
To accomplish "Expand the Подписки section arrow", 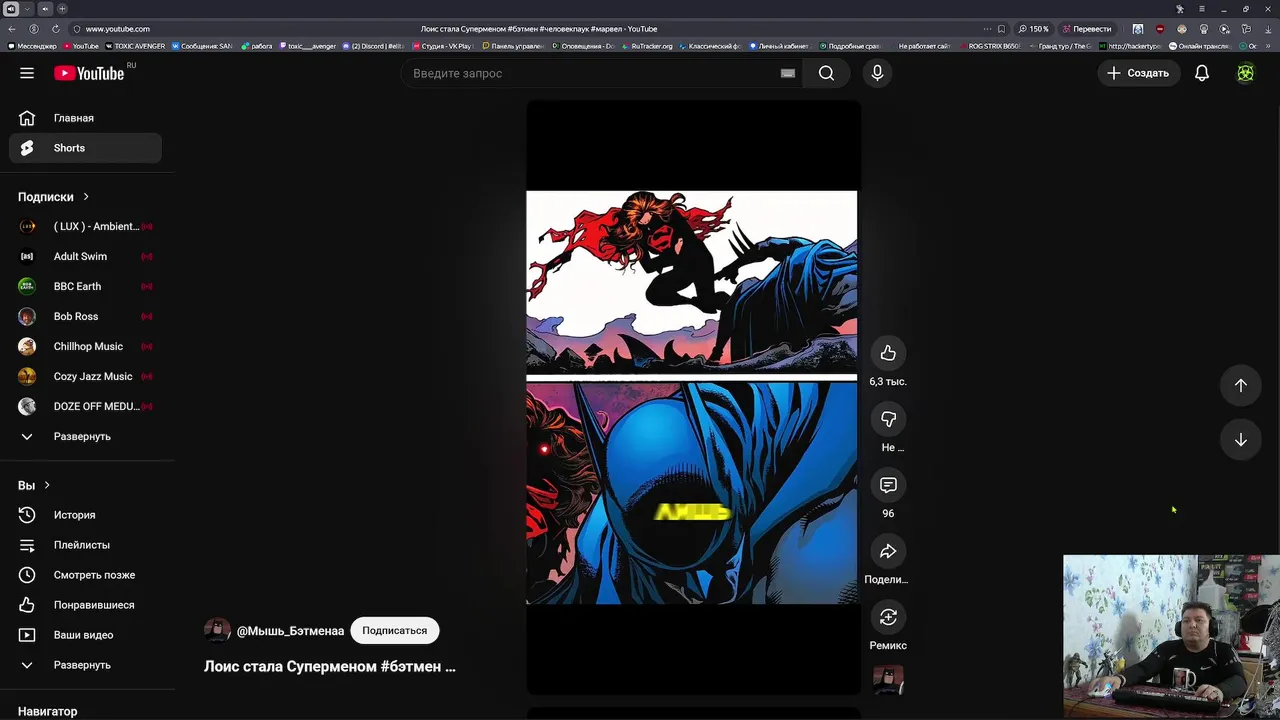I will pyautogui.click(x=86, y=197).
